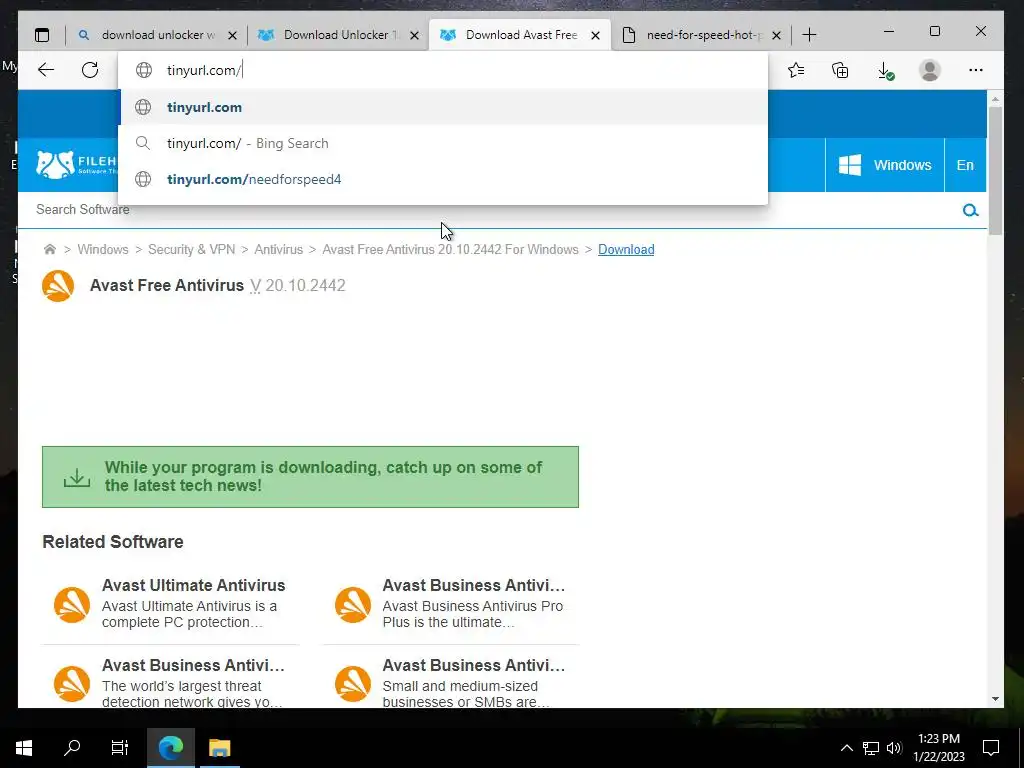Open a new tab with plus icon
Viewport: 1024px width, 768px height.
(x=809, y=35)
